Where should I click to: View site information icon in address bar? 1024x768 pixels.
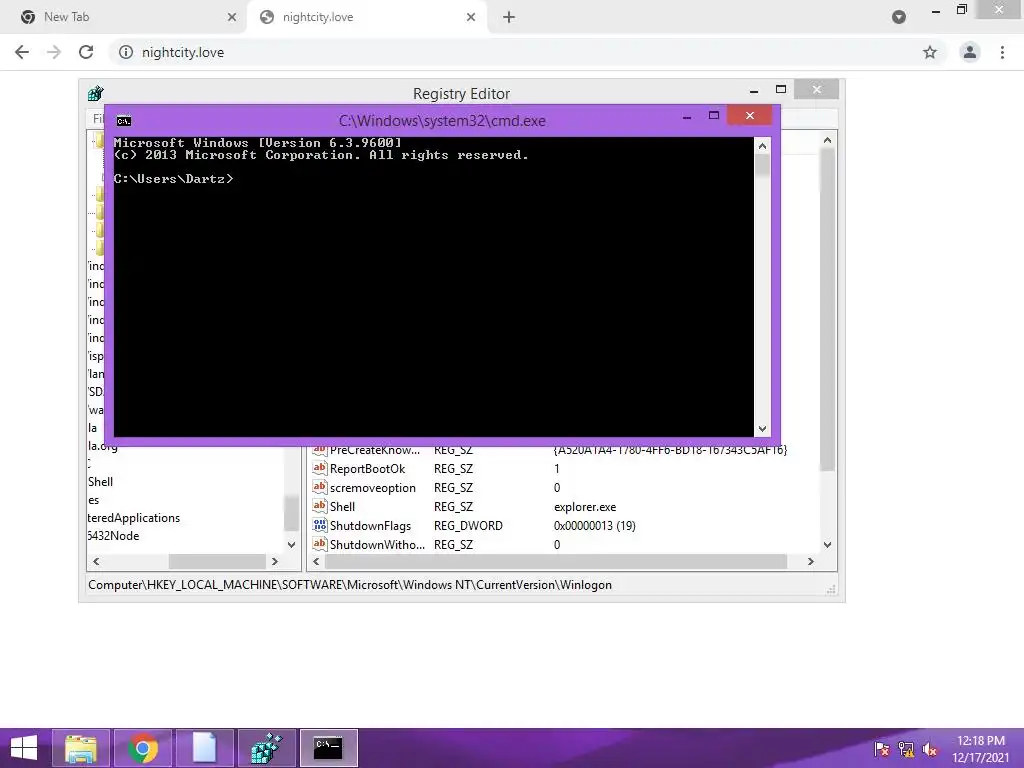point(126,52)
